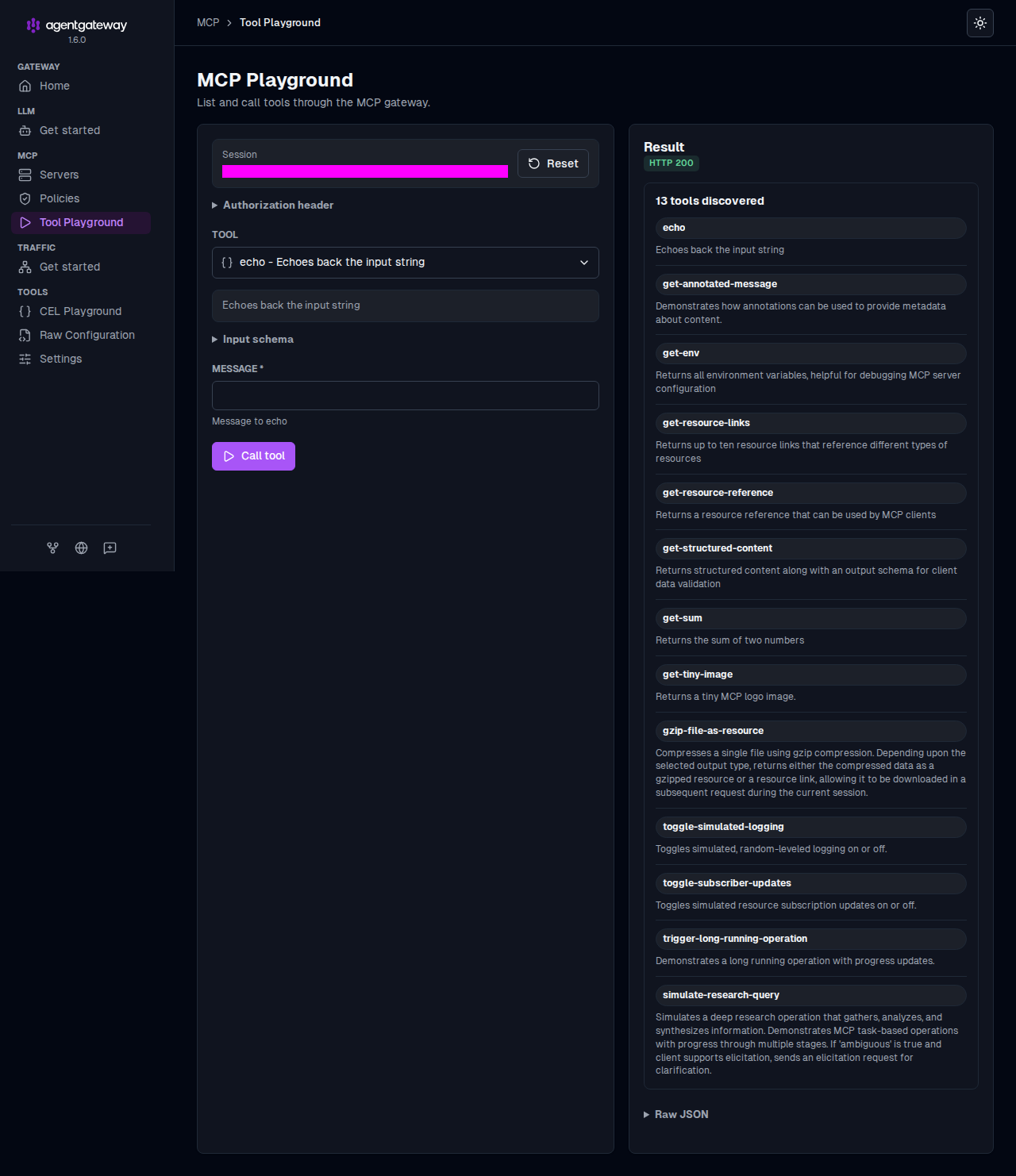Click the echo tool entry in results
Screen dimensions: 1016x1176
[811, 228]
